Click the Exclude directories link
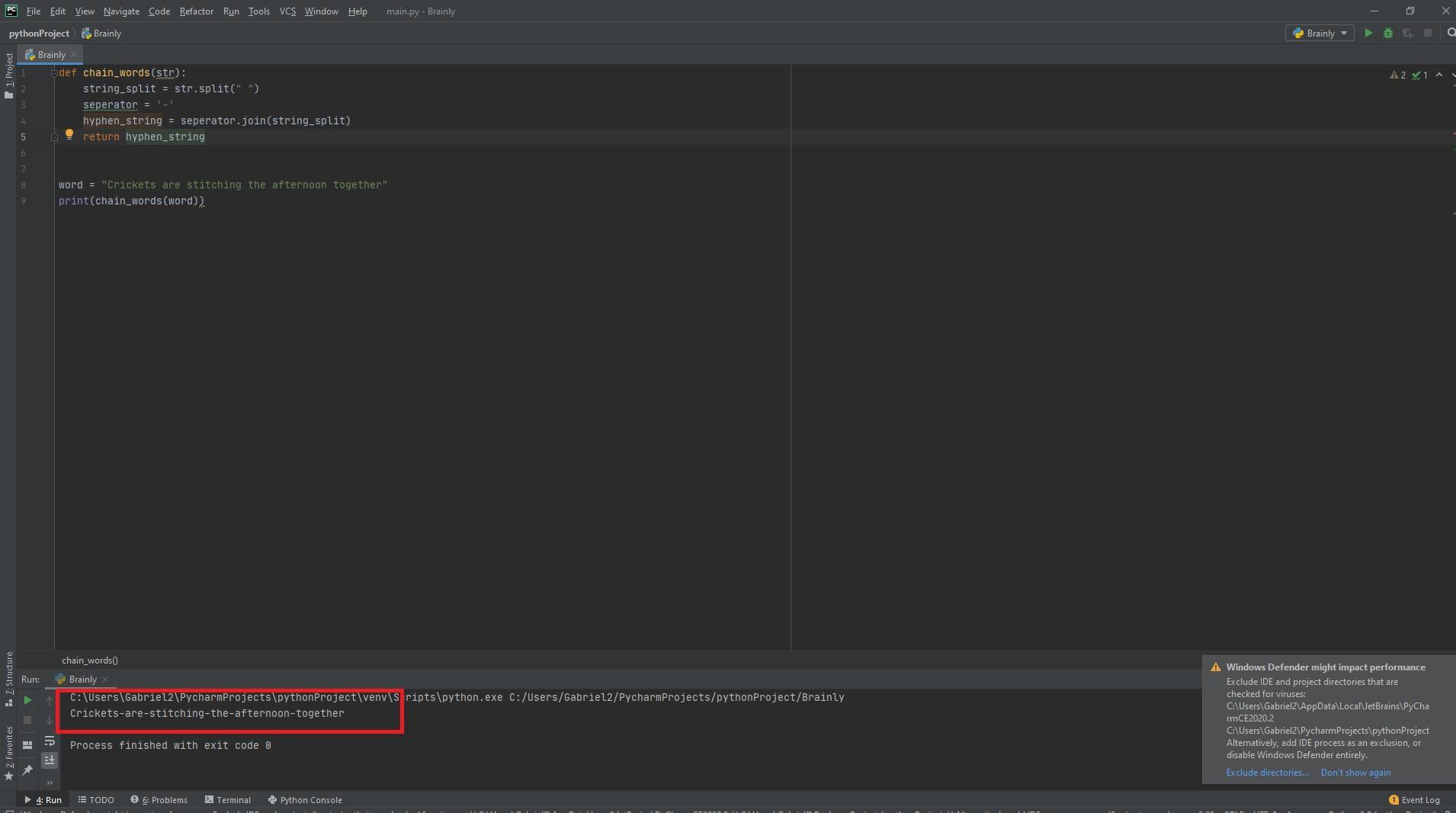The height and width of the screenshot is (813, 1456). pyautogui.click(x=1267, y=773)
